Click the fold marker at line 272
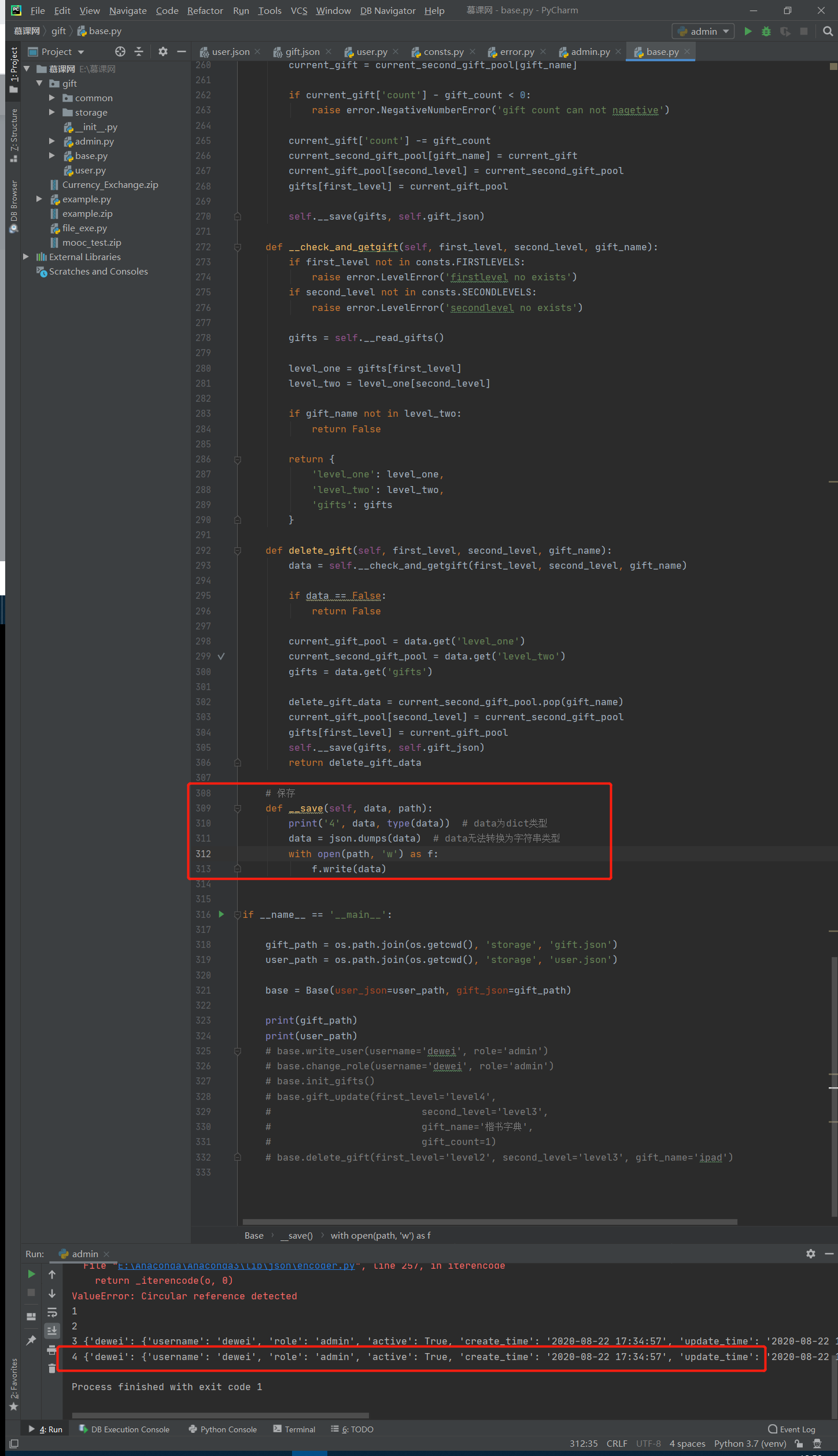The width and height of the screenshot is (838, 1456). [x=237, y=247]
